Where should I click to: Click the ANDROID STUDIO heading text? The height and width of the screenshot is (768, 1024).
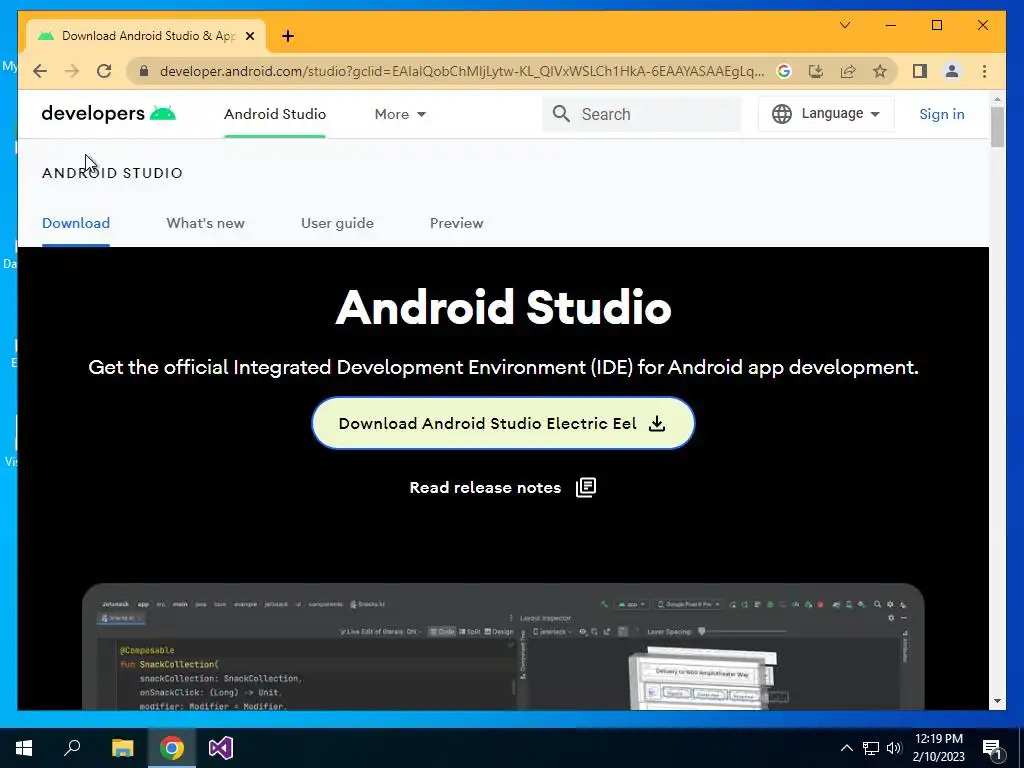click(112, 173)
